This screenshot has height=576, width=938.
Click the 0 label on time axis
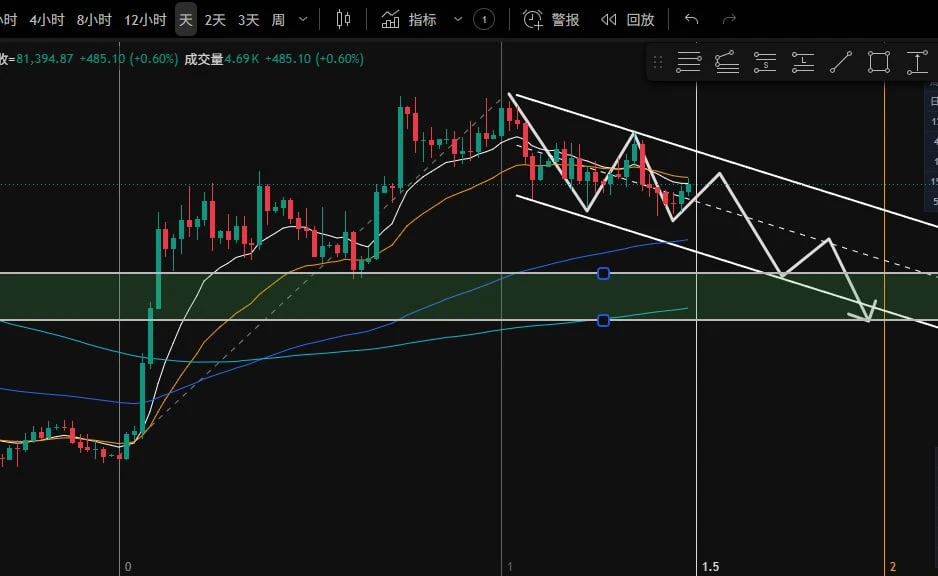[128, 566]
